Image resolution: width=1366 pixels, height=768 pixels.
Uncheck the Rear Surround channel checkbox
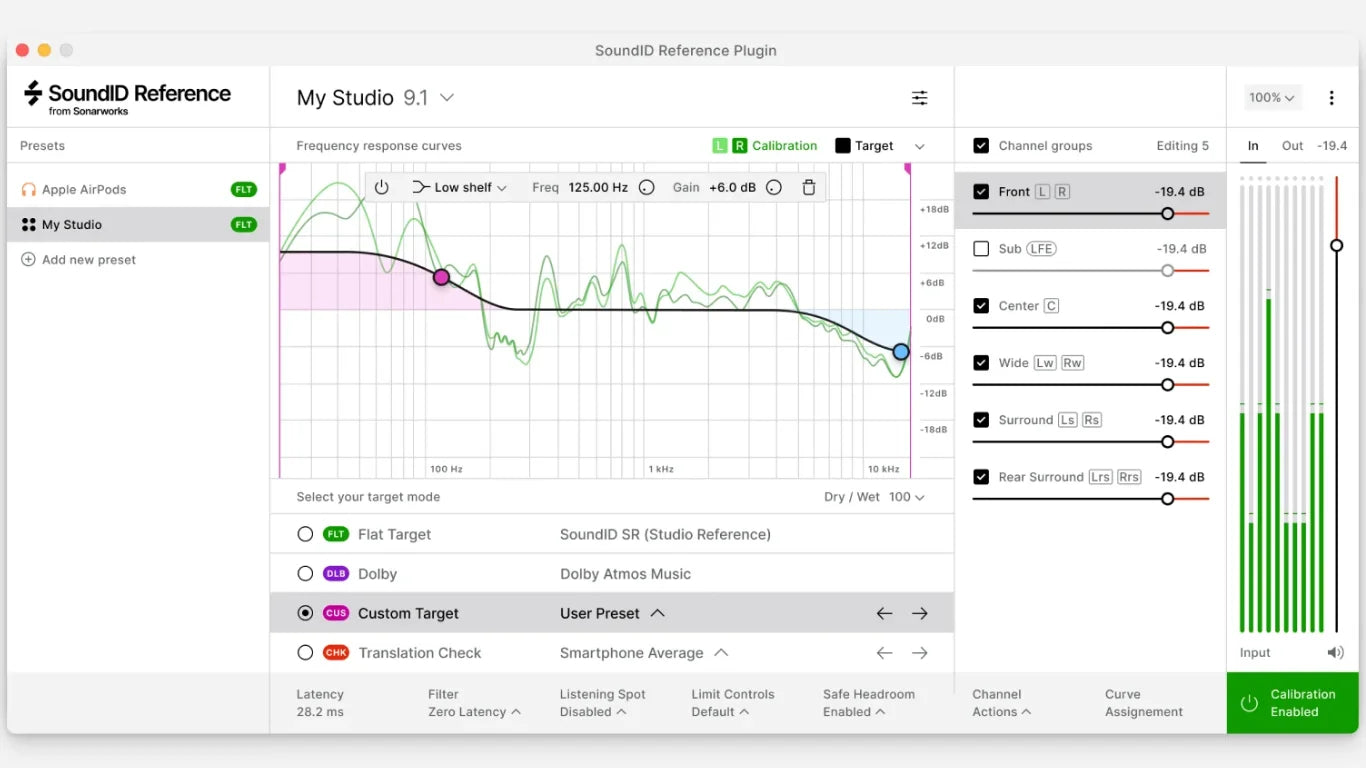pos(981,477)
